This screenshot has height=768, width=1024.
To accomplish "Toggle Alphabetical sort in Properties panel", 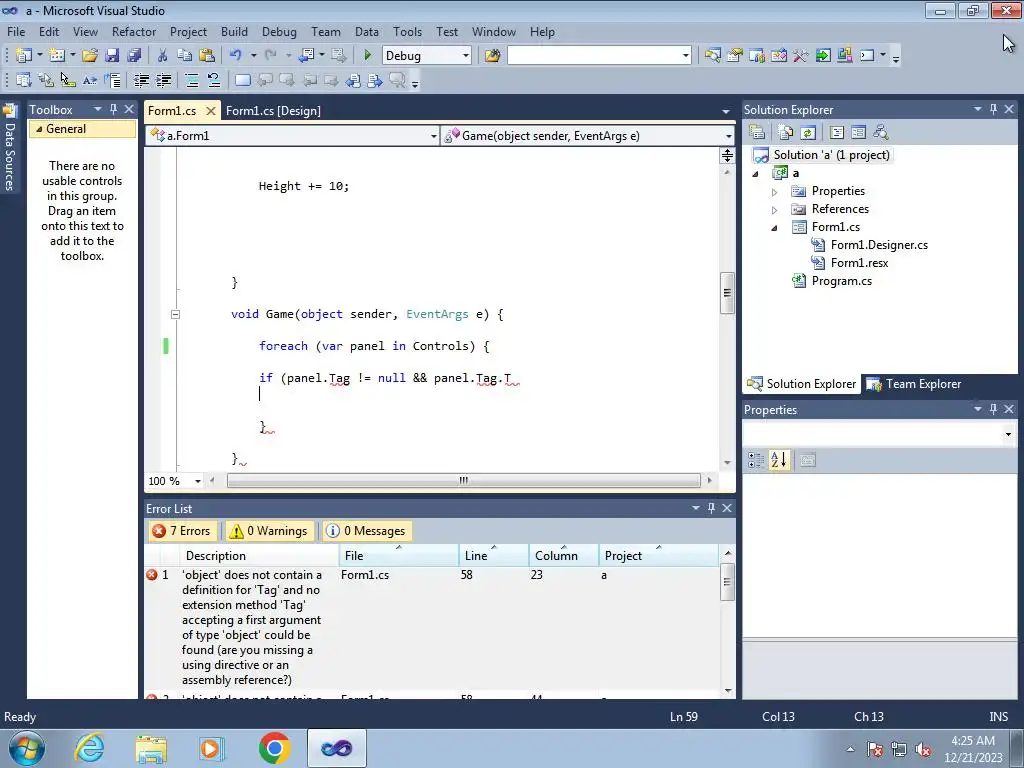I will (x=778, y=460).
